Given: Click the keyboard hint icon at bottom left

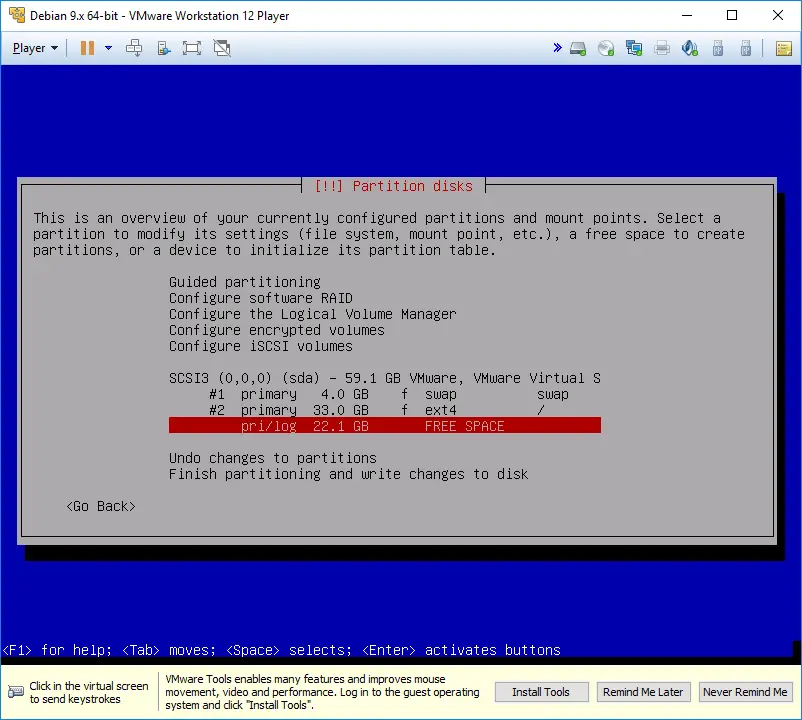Looking at the screenshot, I should click(x=16, y=692).
